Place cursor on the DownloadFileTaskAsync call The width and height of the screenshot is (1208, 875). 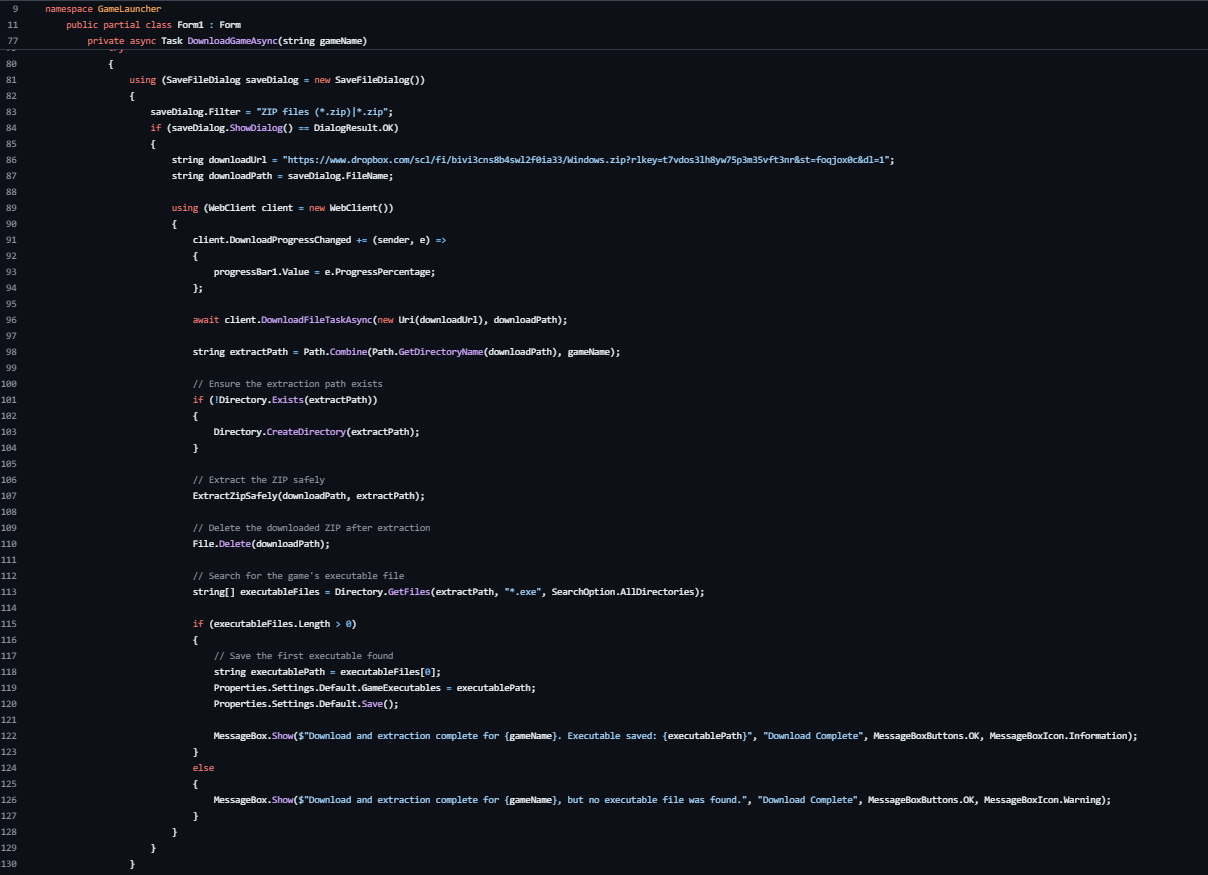point(314,320)
